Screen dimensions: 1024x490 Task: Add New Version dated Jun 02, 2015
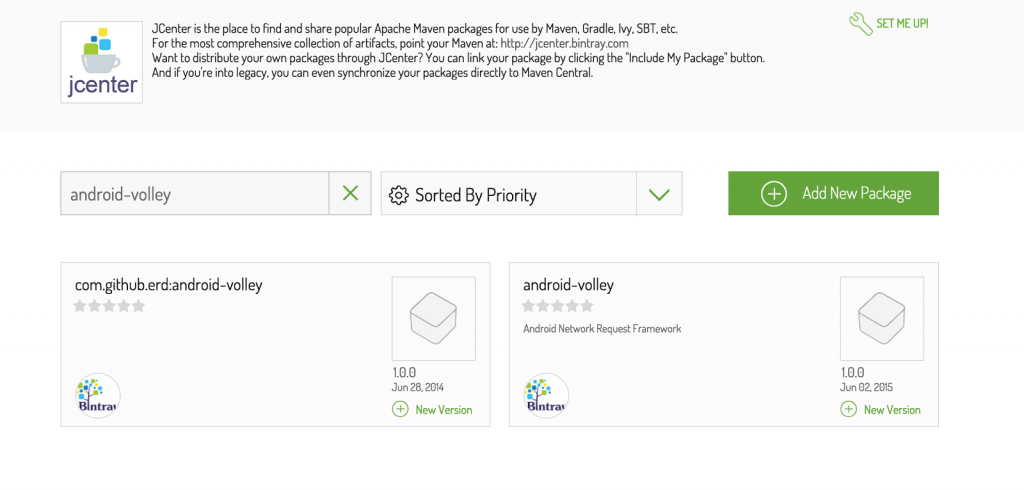tap(881, 409)
